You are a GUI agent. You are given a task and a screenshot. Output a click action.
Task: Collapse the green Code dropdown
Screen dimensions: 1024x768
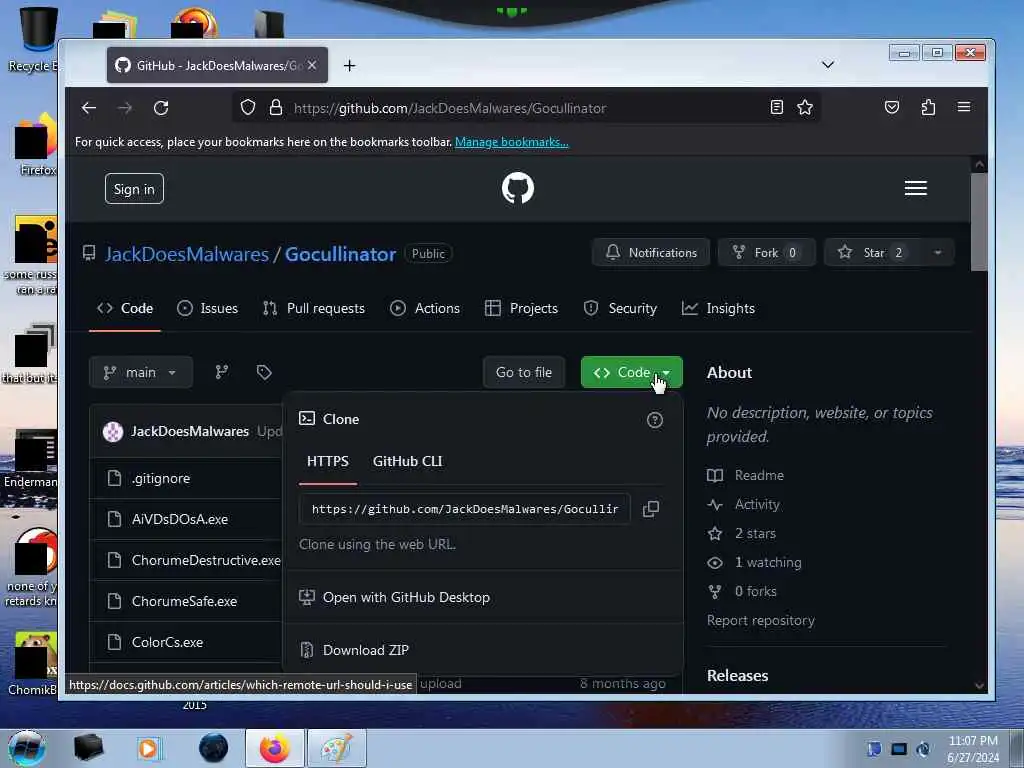coord(632,372)
